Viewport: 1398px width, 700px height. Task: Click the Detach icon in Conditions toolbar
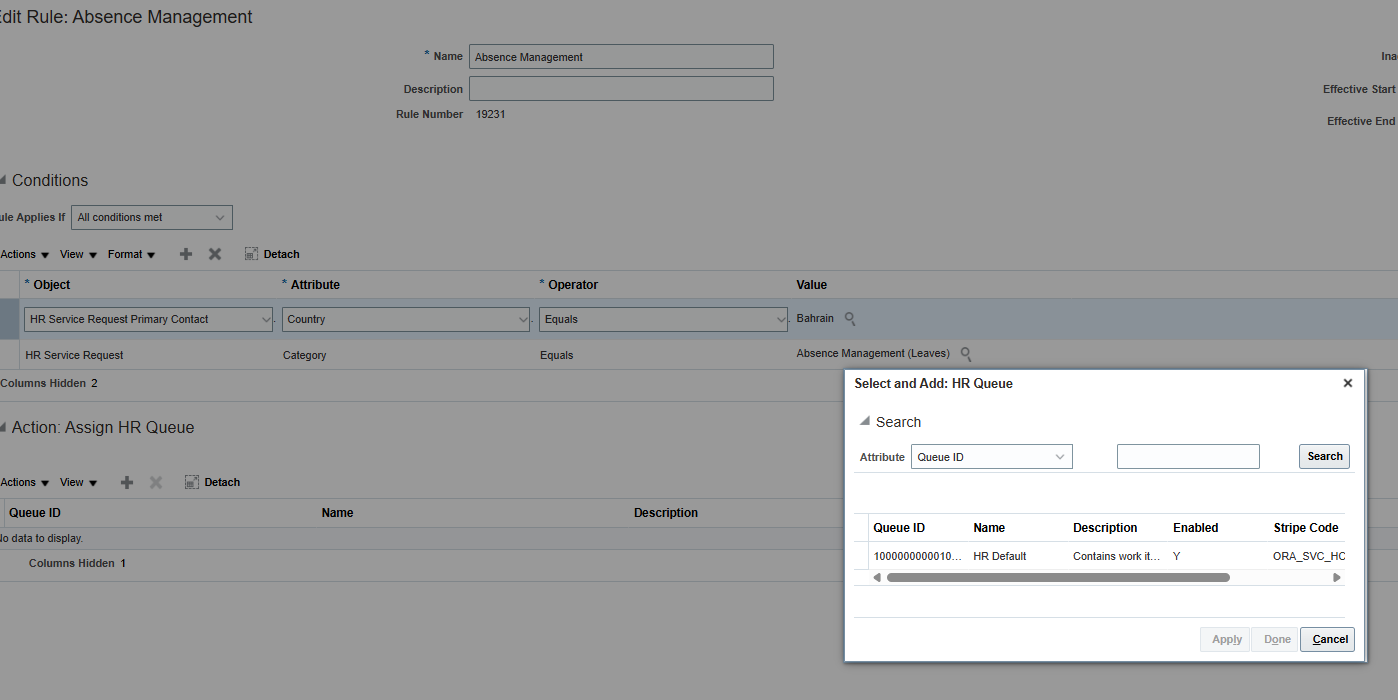251,254
